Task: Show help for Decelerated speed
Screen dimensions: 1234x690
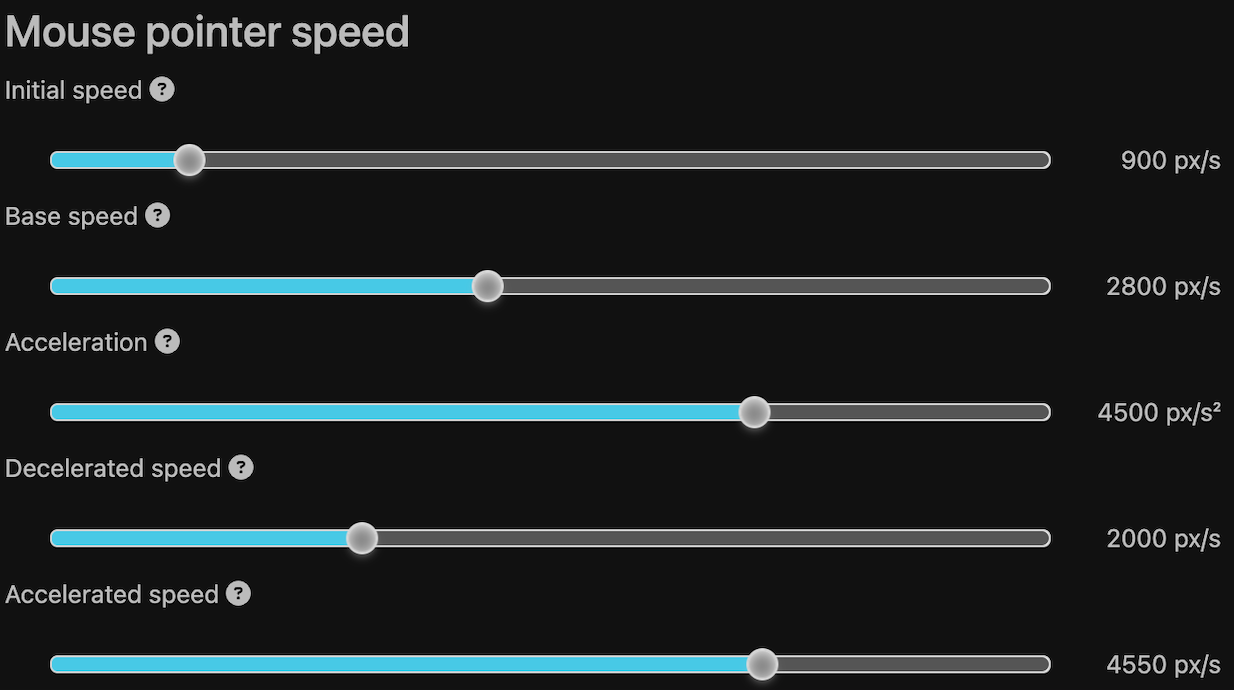Action: [x=241, y=468]
